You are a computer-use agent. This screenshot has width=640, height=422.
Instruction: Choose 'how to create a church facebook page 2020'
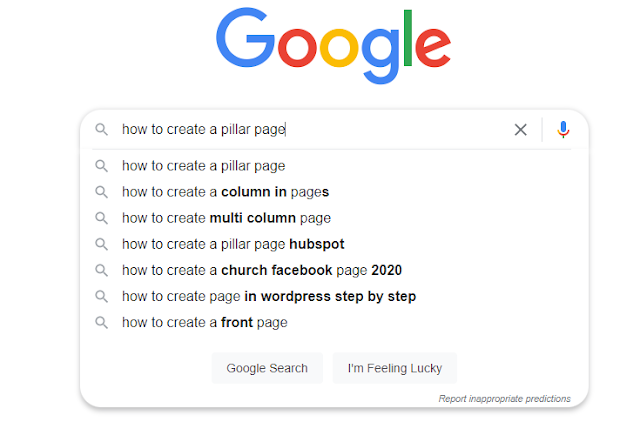(262, 270)
